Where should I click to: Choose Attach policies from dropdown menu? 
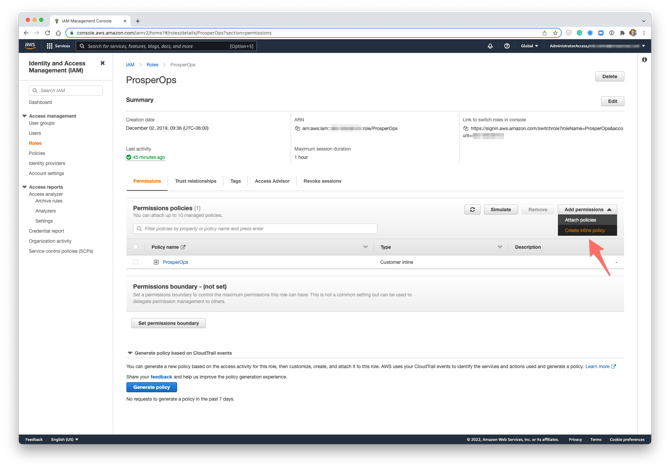tap(581, 220)
